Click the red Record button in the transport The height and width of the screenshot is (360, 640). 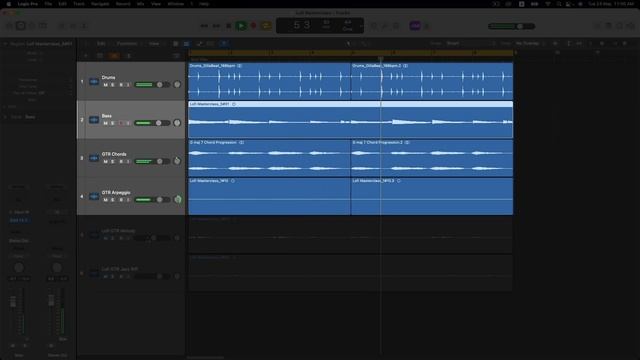[x=253, y=26]
